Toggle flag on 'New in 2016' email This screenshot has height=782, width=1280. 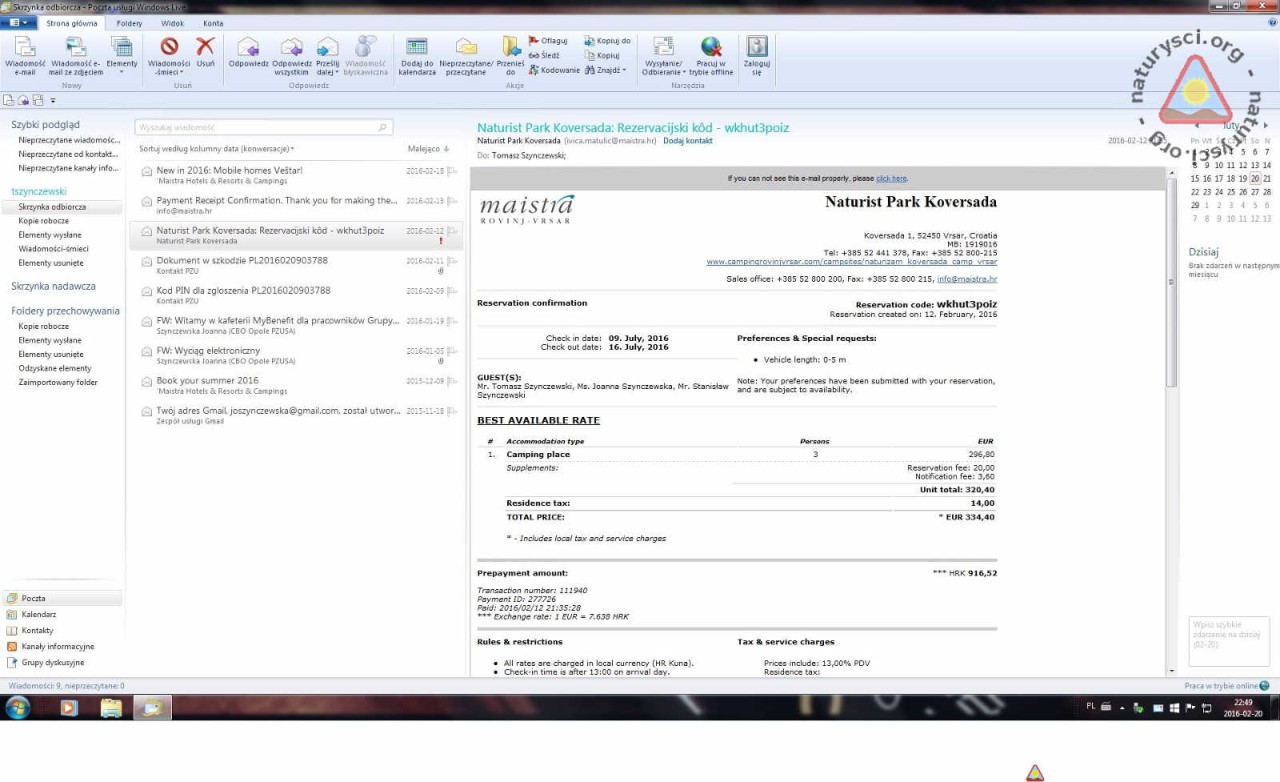click(x=453, y=171)
